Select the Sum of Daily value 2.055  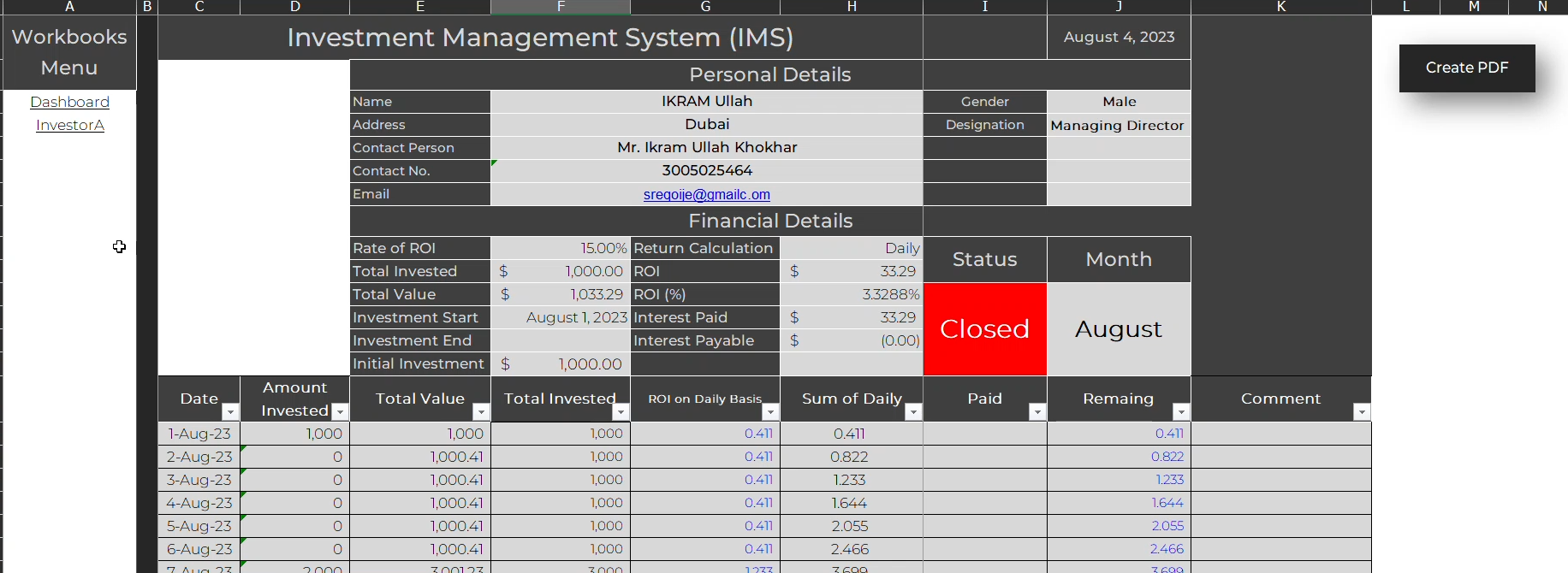[x=852, y=526]
